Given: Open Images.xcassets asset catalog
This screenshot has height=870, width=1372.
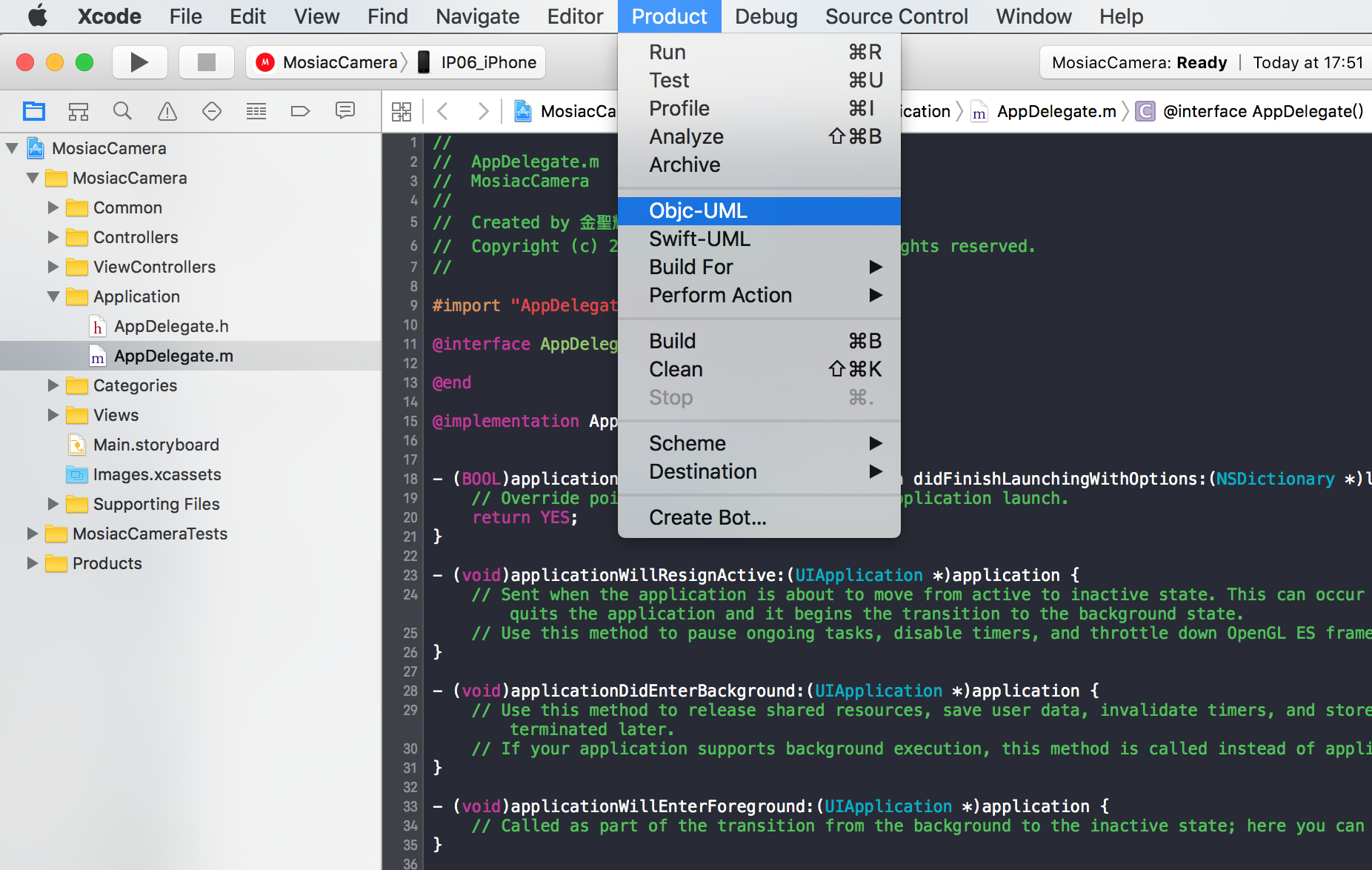Looking at the screenshot, I should (190, 474).
